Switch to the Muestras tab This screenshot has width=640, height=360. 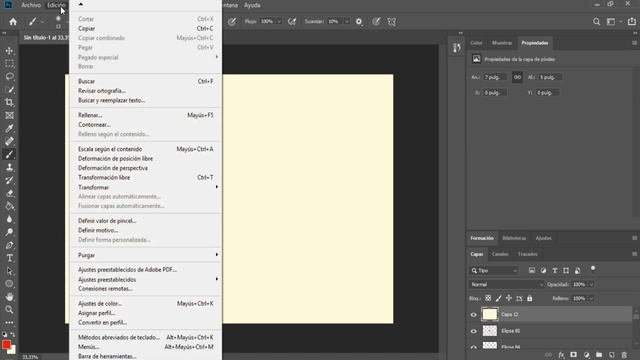click(x=502, y=43)
